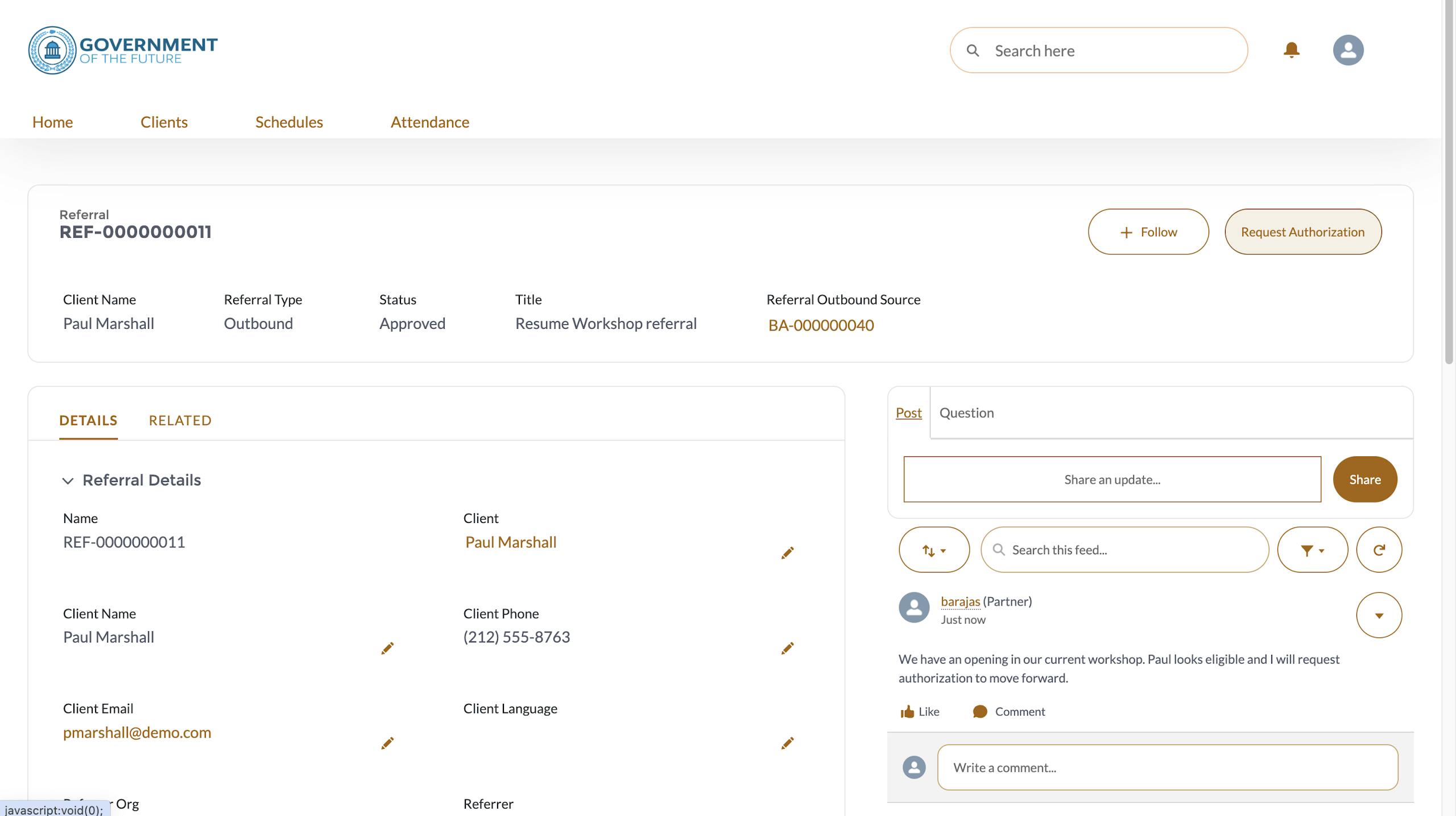
Task: Open the Schedules navigation item
Action: (x=289, y=122)
